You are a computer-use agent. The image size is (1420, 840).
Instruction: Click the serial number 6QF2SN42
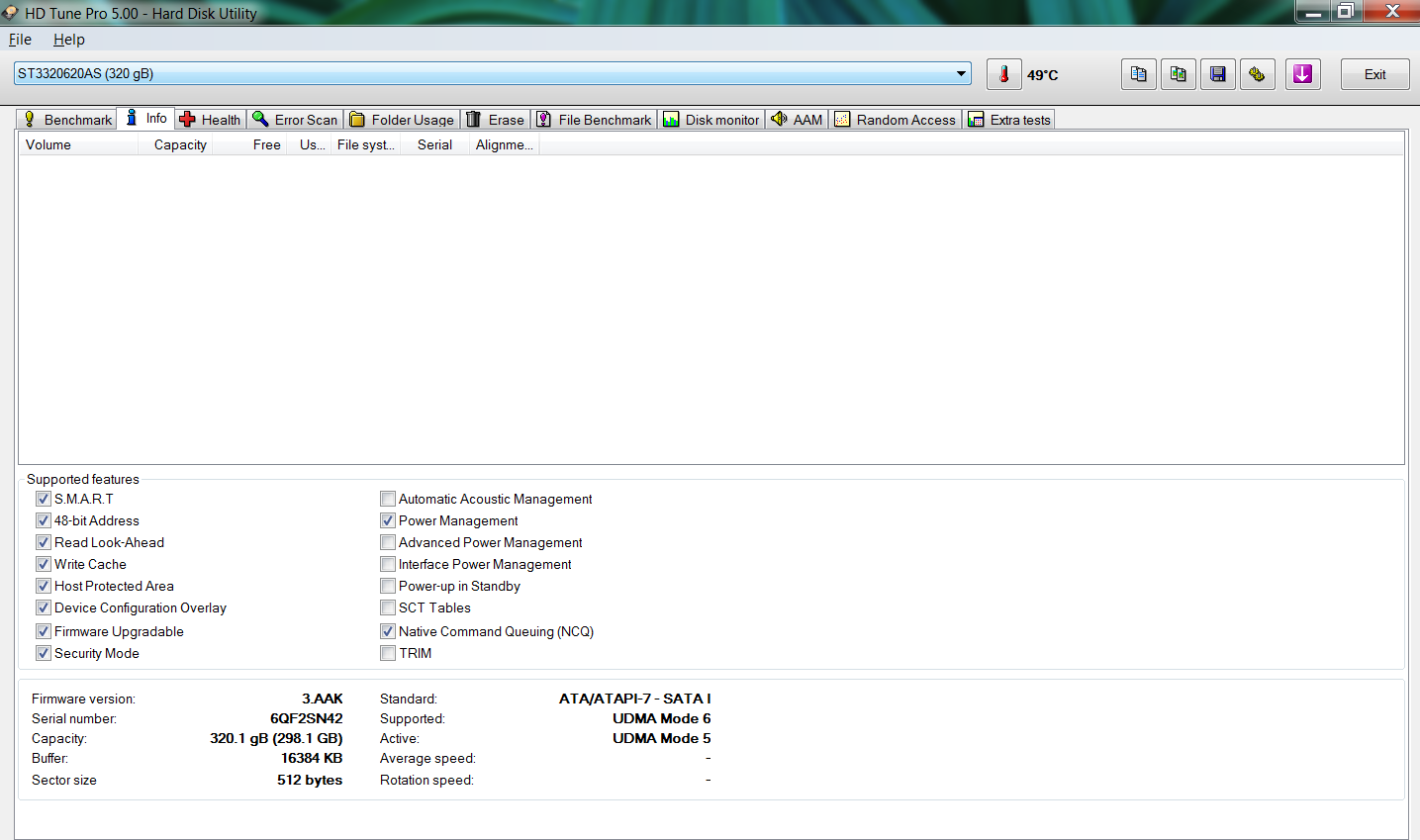[307, 718]
